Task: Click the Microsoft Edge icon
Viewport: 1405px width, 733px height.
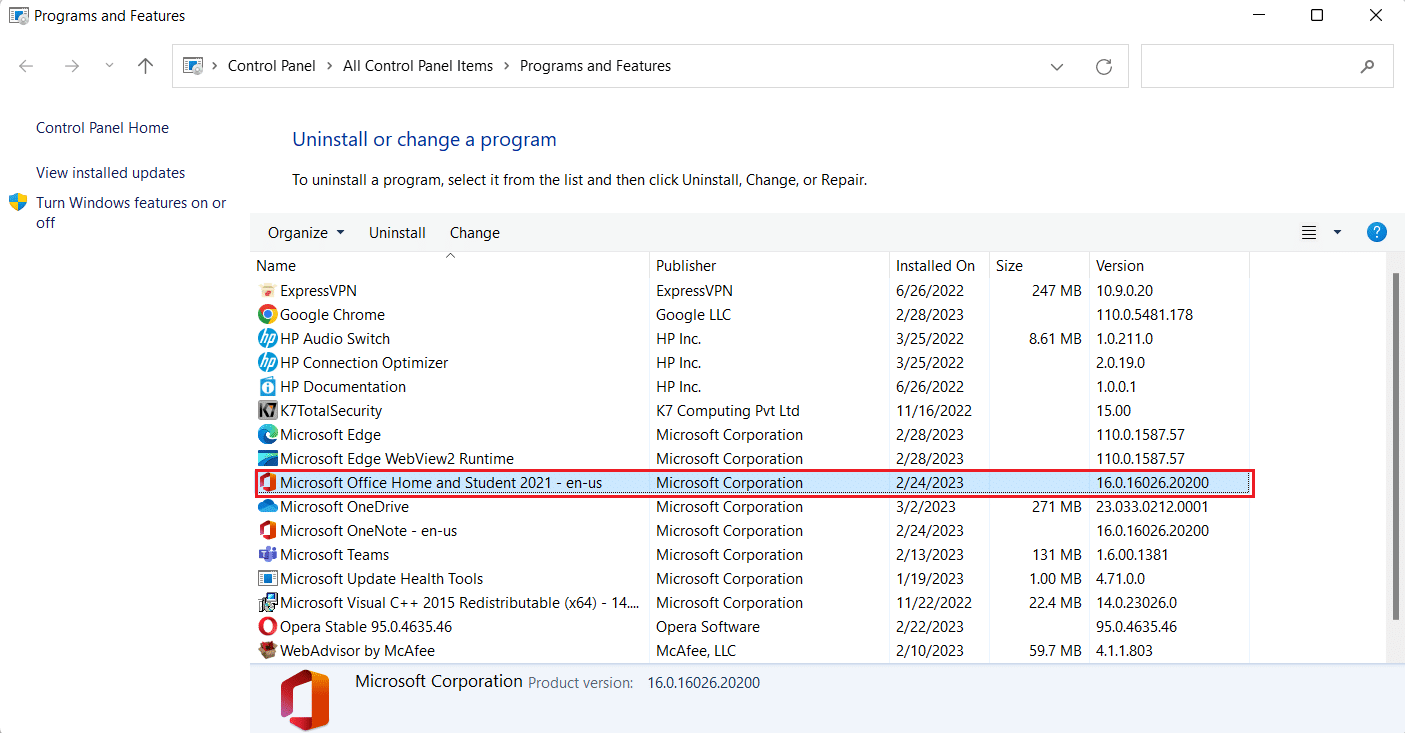Action: point(267,435)
